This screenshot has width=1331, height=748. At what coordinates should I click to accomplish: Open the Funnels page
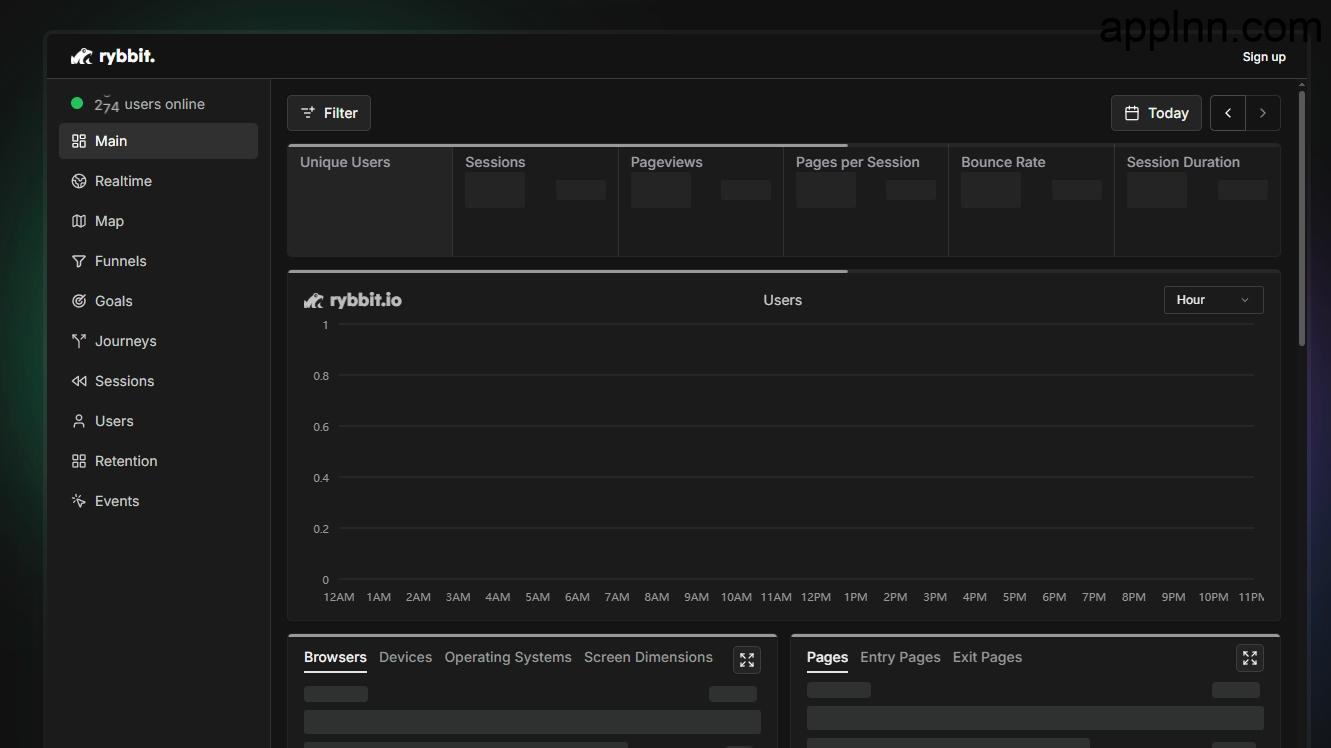[x=158, y=261]
